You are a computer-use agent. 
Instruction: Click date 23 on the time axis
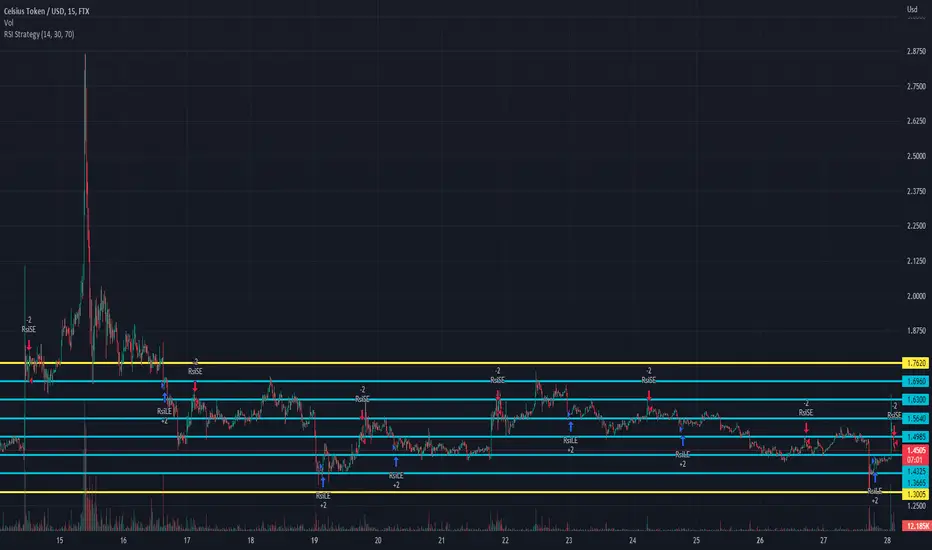569,540
